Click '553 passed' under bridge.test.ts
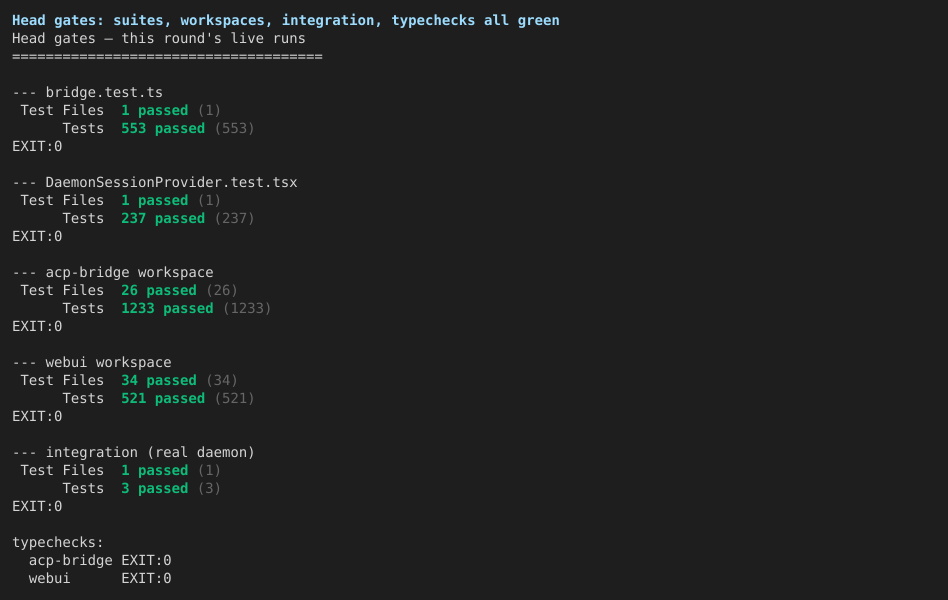The width and height of the screenshot is (948, 600). click(x=163, y=129)
